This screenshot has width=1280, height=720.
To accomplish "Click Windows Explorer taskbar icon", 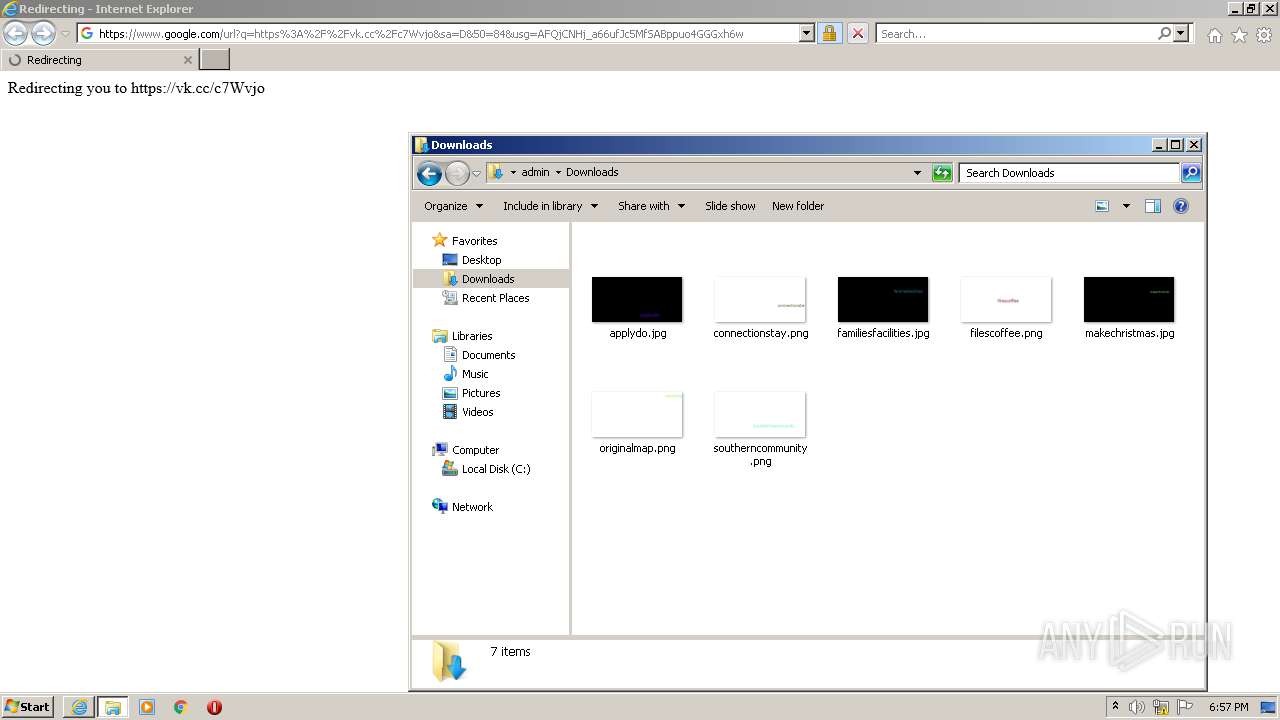I will (113, 707).
